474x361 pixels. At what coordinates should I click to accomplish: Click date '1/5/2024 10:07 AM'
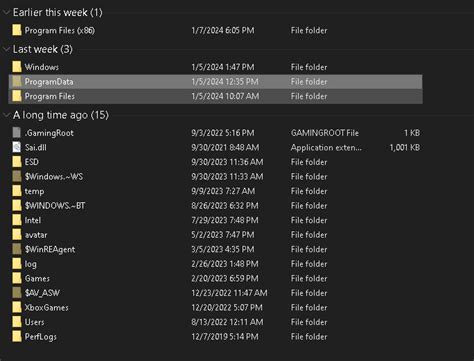pos(225,96)
